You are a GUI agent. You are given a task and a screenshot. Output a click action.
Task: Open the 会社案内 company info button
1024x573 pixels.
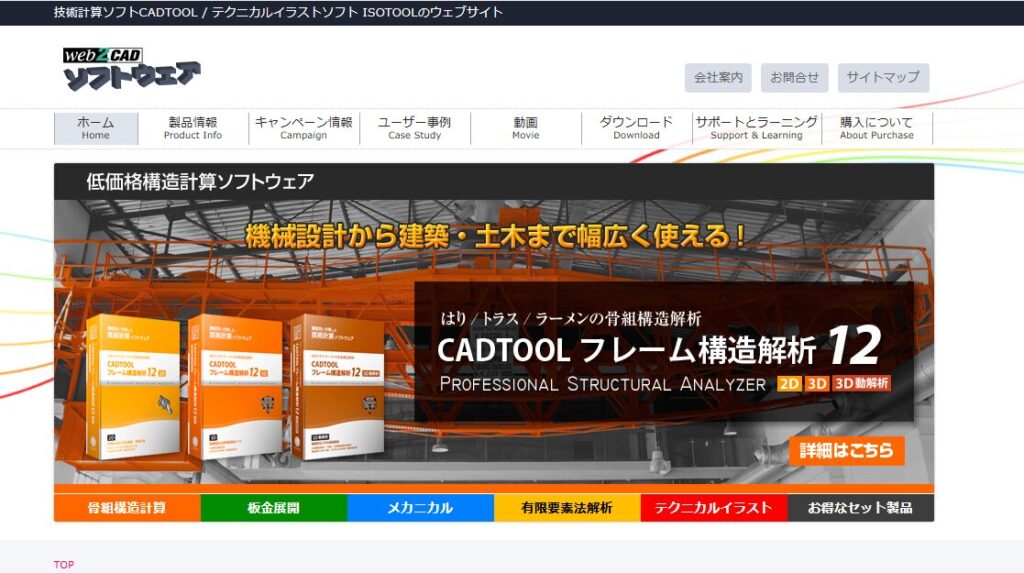(718, 77)
